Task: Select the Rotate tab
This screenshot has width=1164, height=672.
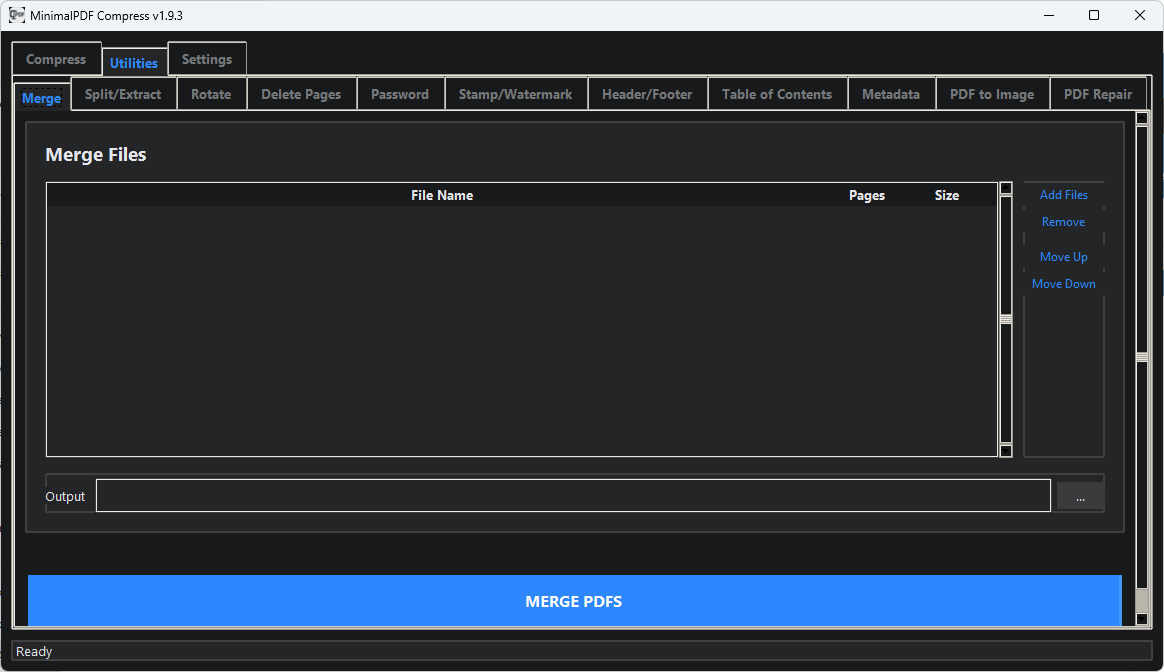Action: 211,94
